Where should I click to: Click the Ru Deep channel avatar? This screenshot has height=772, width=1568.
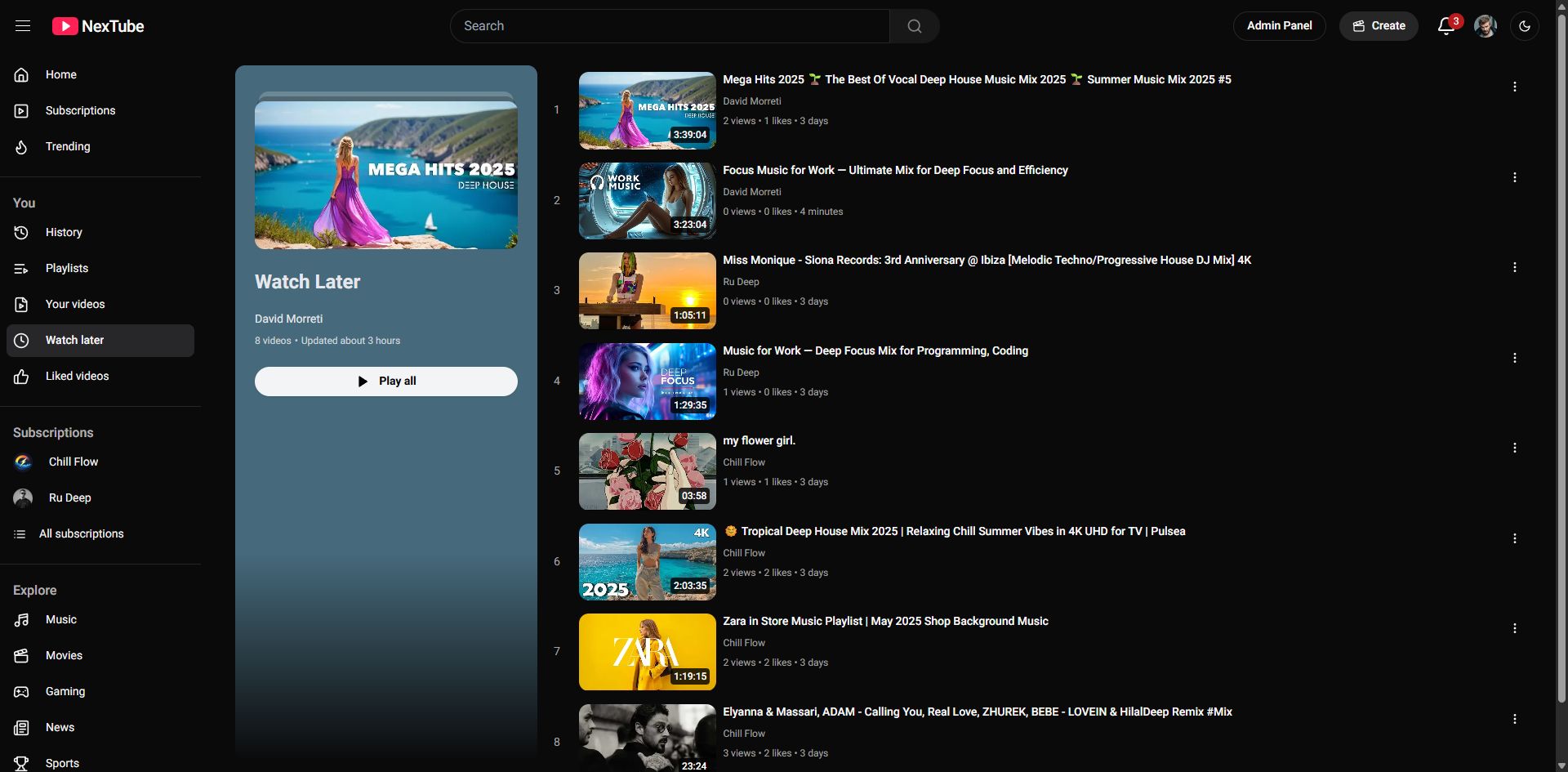23,498
